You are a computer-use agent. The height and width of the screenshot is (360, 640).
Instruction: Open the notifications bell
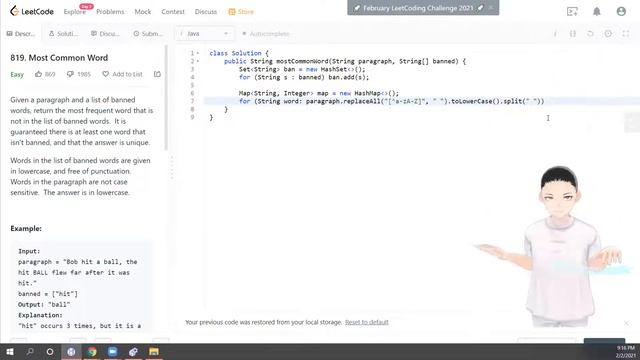597,11
